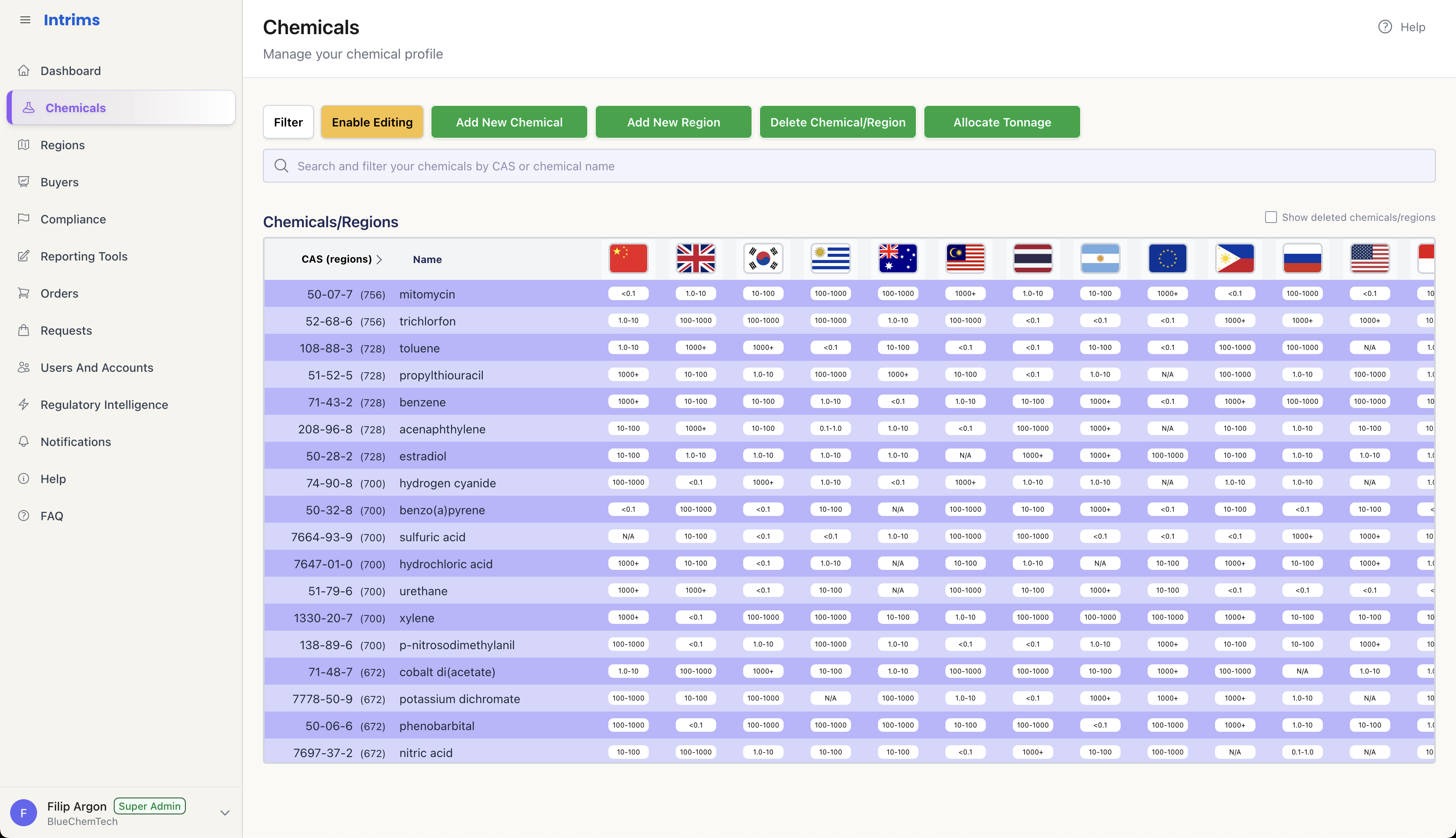Screen dimensions: 1456x838
Task: Click Add New Region button
Action: point(673,122)
